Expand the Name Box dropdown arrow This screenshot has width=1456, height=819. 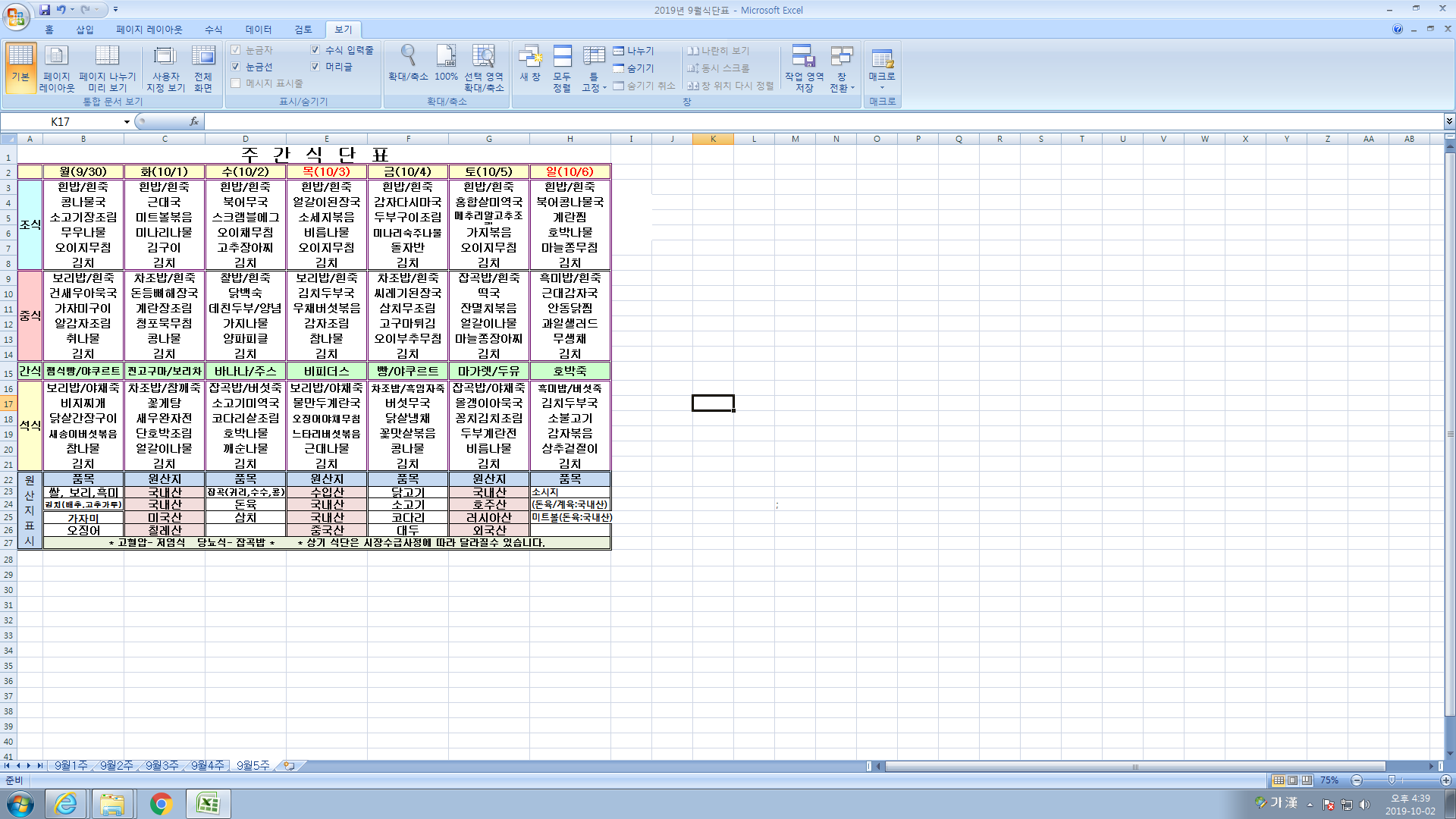point(127,122)
